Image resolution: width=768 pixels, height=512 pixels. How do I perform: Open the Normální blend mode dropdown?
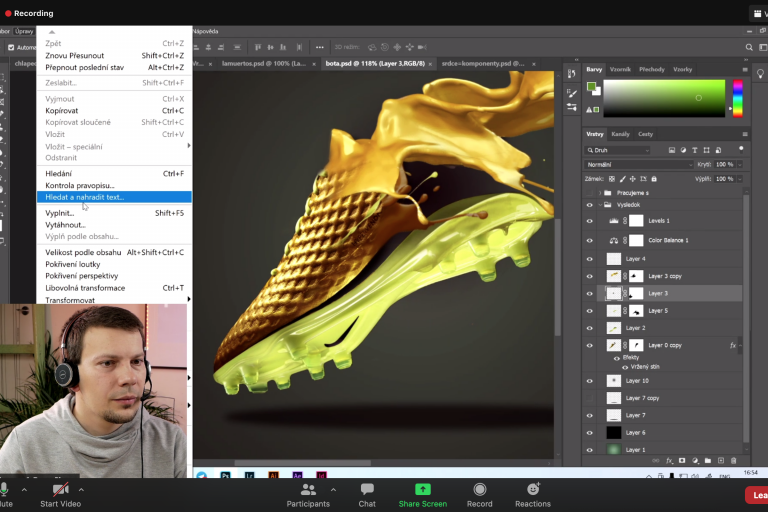point(638,164)
